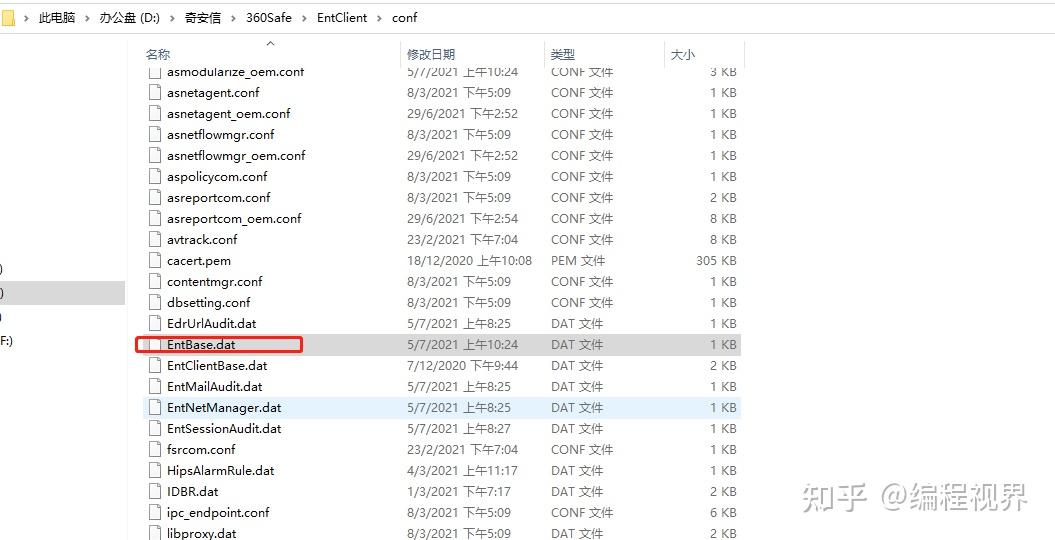This screenshot has width=1055, height=540.
Task: Click the asreportcom.conf file icon
Action: point(155,198)
